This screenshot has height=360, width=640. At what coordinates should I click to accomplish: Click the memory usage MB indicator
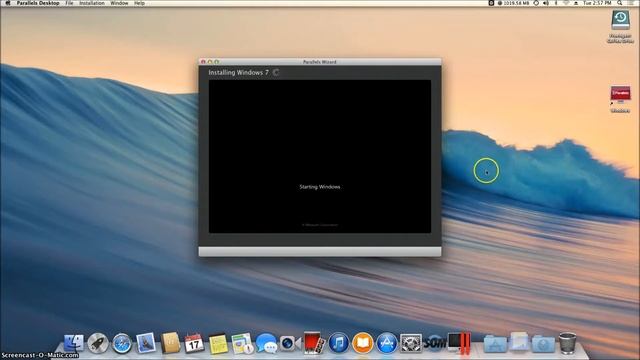point(513,3)
